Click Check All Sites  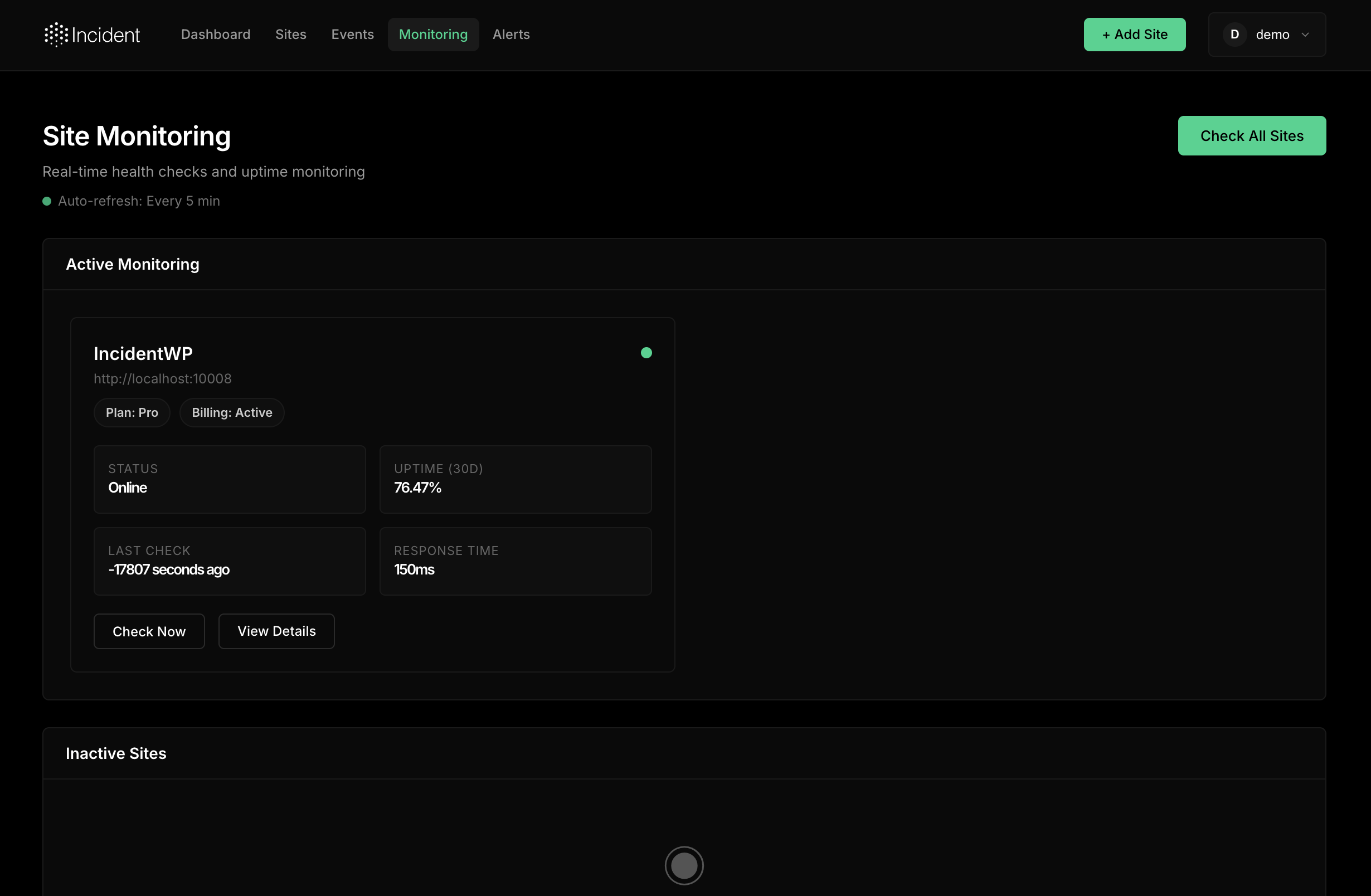click(1252, 135)
